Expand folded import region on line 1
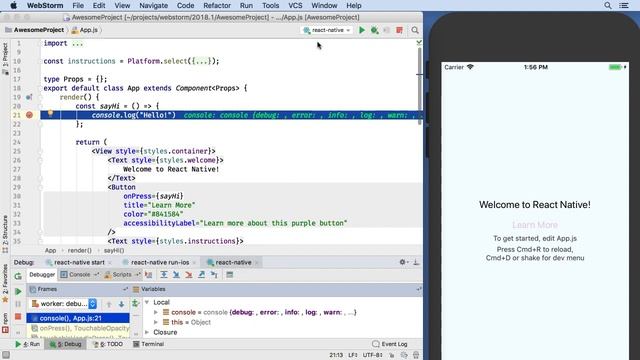The height and width of the screenshot is (360, 640). pos(78,43)
